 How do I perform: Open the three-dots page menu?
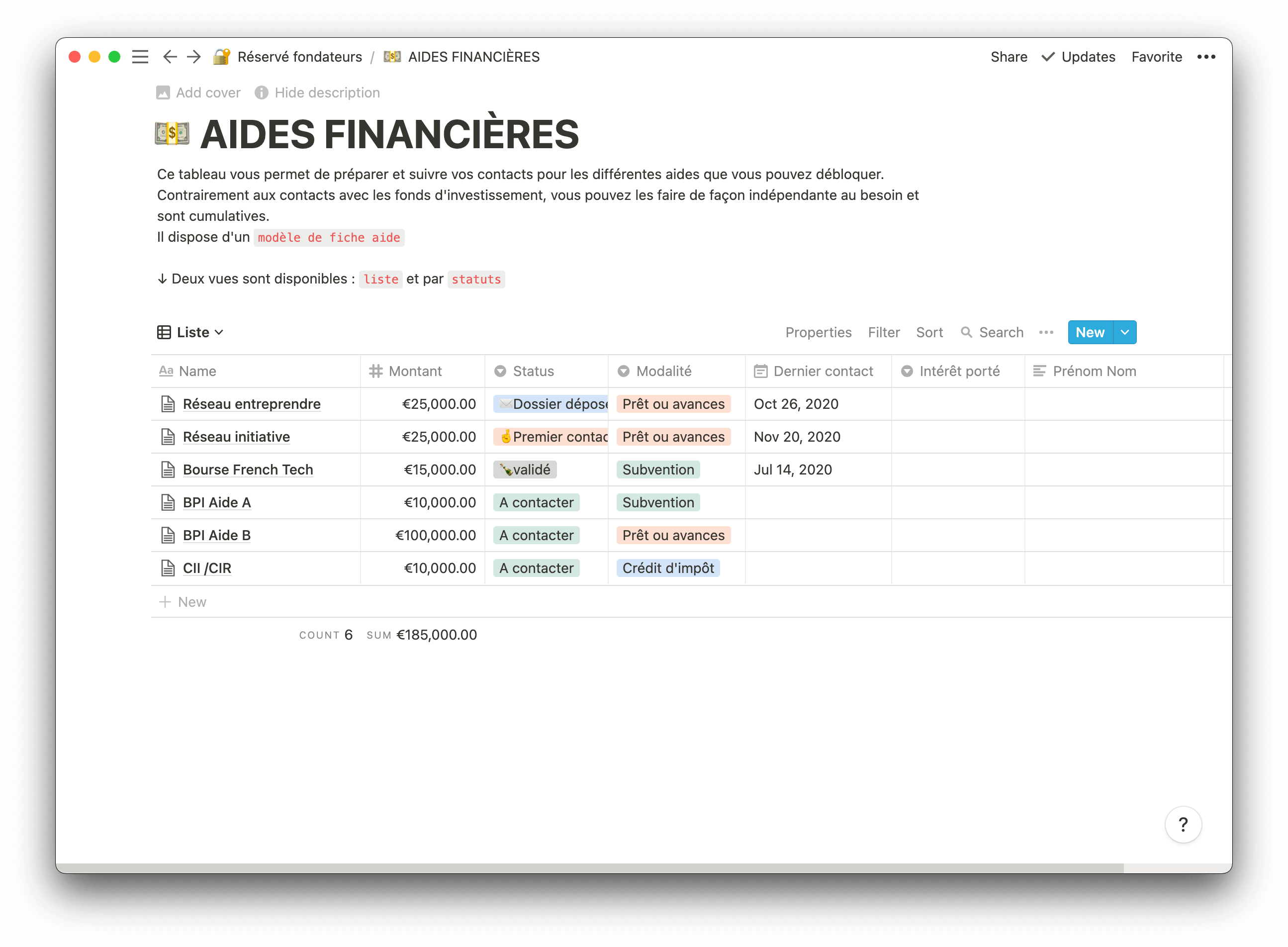click(1206, 57)
